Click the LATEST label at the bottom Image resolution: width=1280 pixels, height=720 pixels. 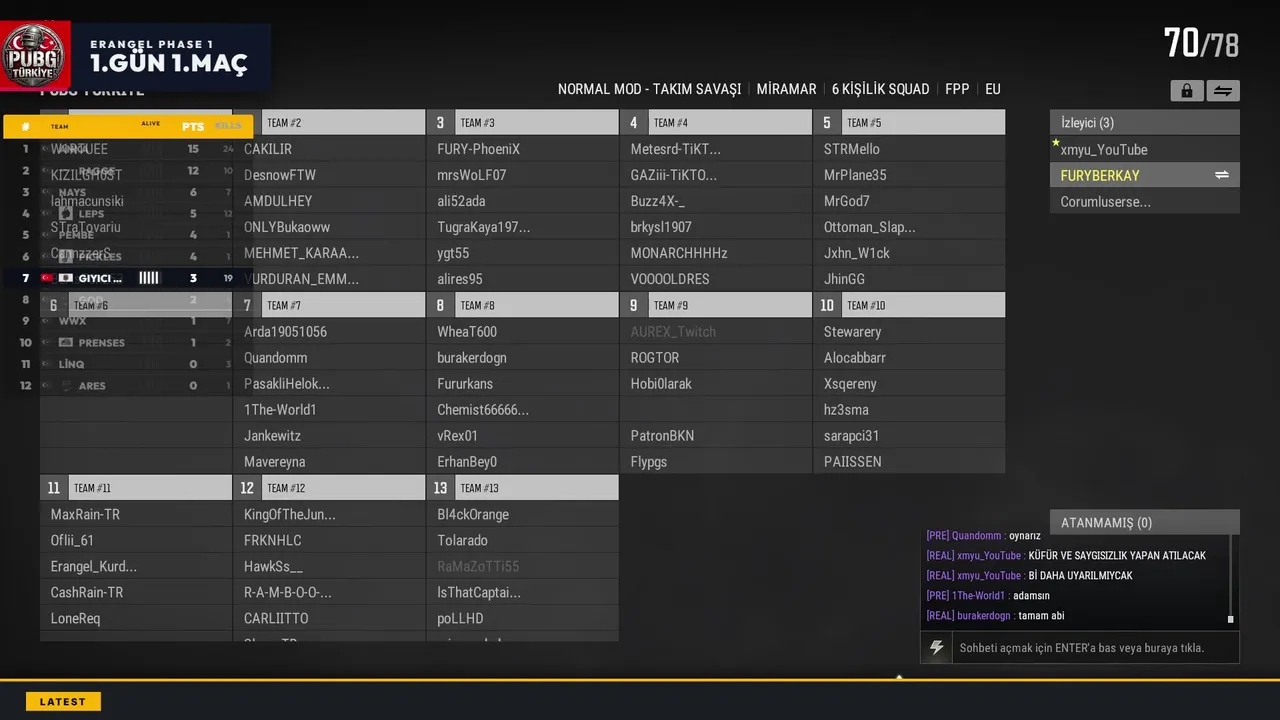[63, 702]
